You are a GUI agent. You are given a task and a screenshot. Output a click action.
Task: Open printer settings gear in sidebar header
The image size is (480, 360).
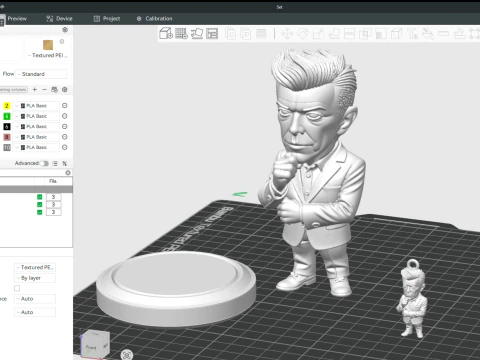(65, 30)
